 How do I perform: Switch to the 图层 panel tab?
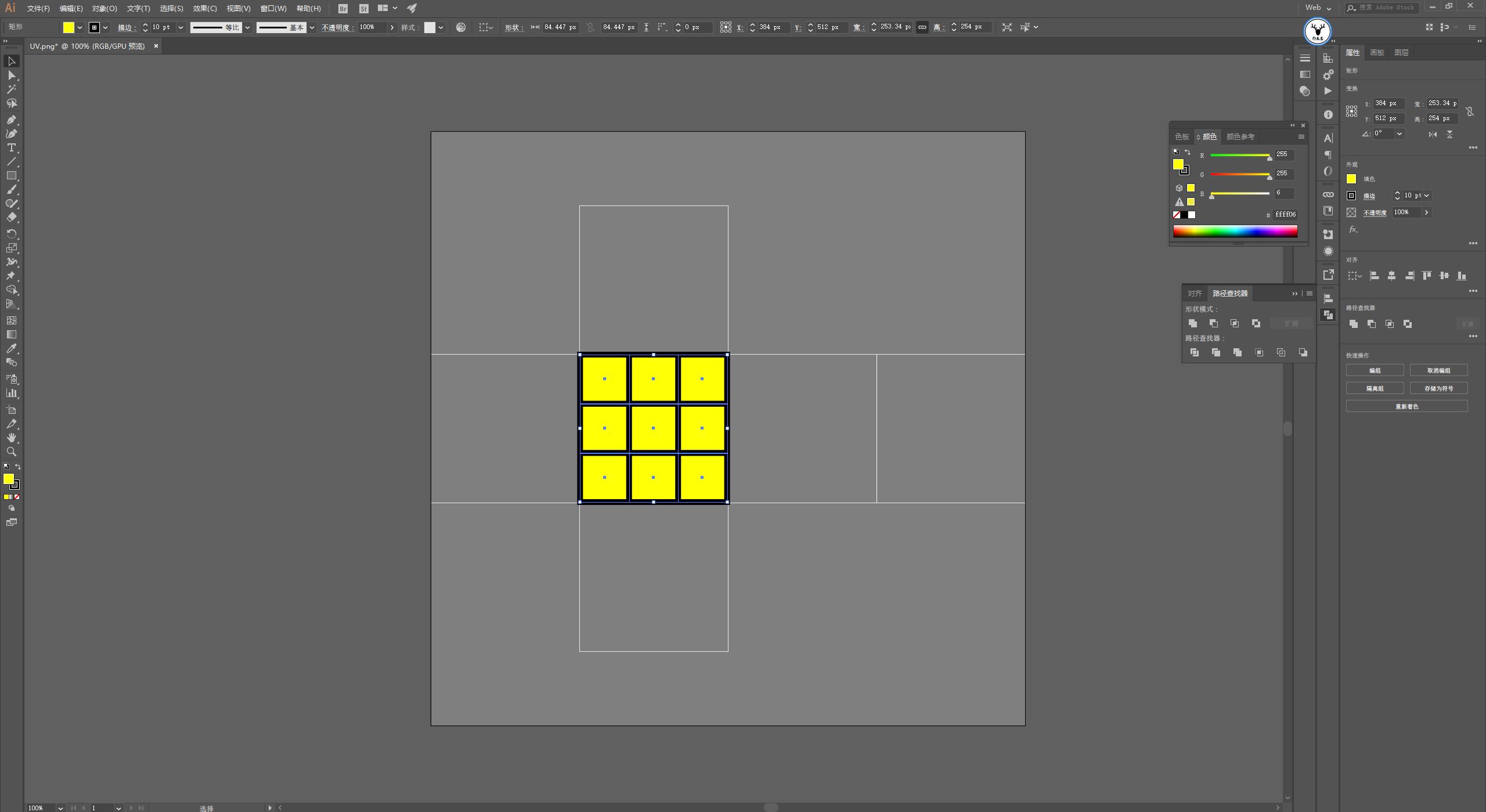pos(1401,52)
